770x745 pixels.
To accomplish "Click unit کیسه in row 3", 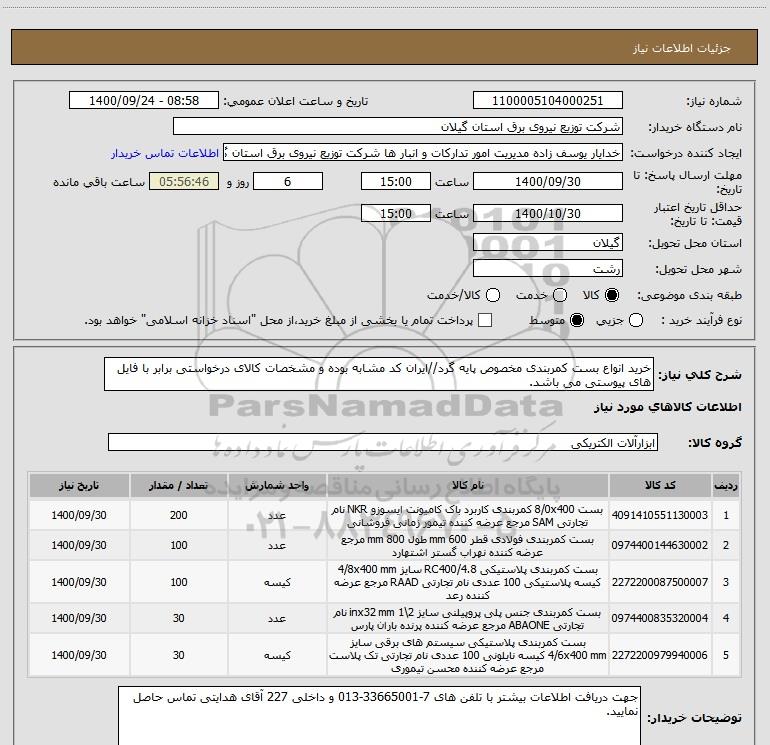I will click(x=277, y=582).
